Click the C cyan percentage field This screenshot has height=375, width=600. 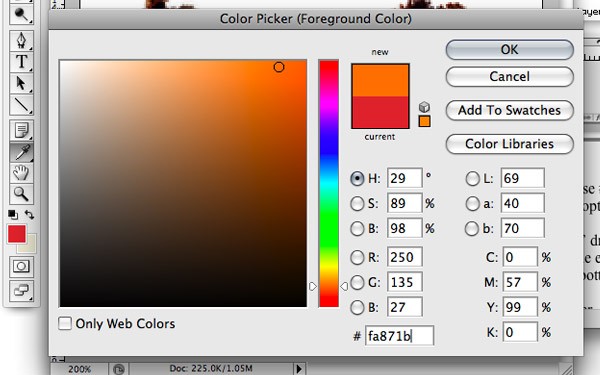point(520,257)
